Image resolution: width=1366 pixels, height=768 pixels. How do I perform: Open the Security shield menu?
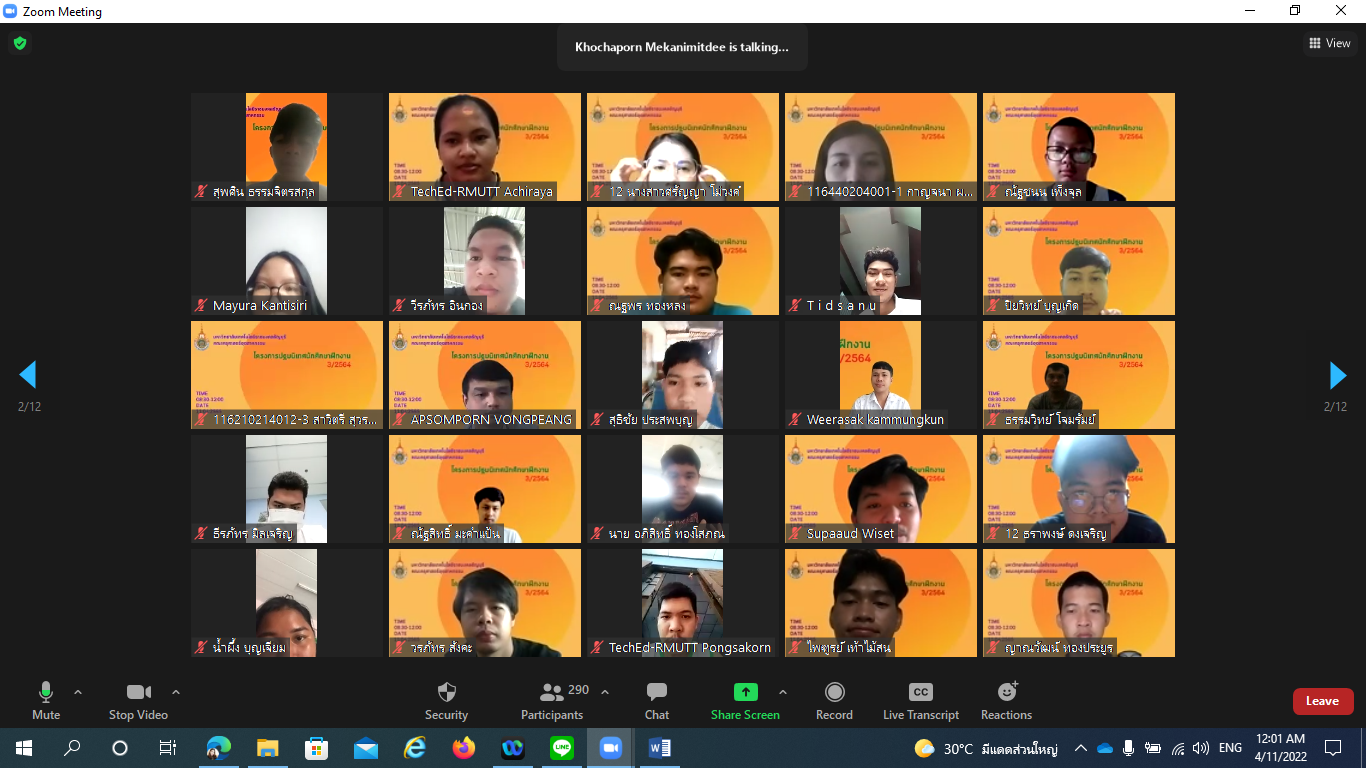click(446, 700)
